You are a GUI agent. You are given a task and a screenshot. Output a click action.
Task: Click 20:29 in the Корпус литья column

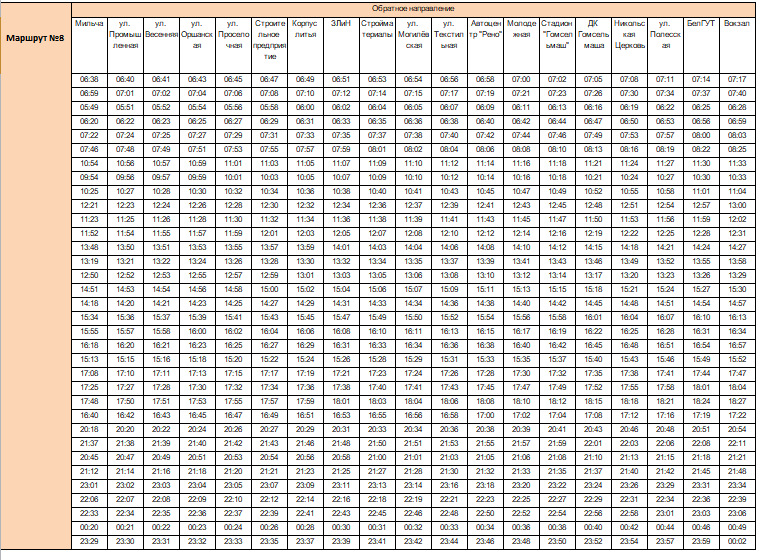[x=305, y=429]
